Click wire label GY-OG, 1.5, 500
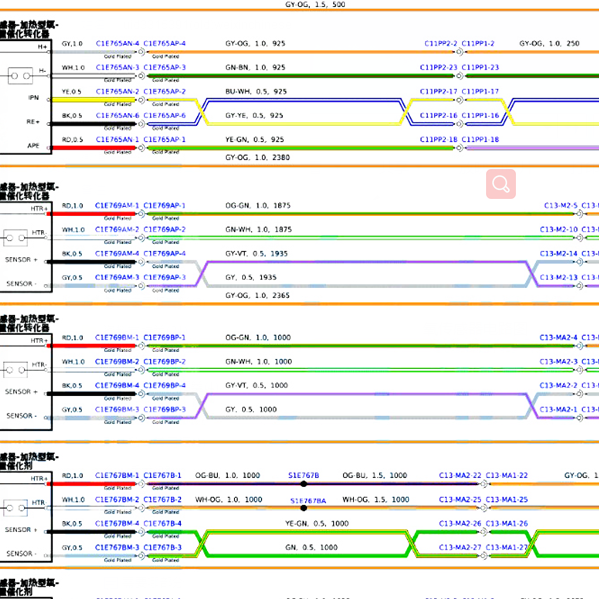Viewport: 599px width, 599px height. click(315, 5)
